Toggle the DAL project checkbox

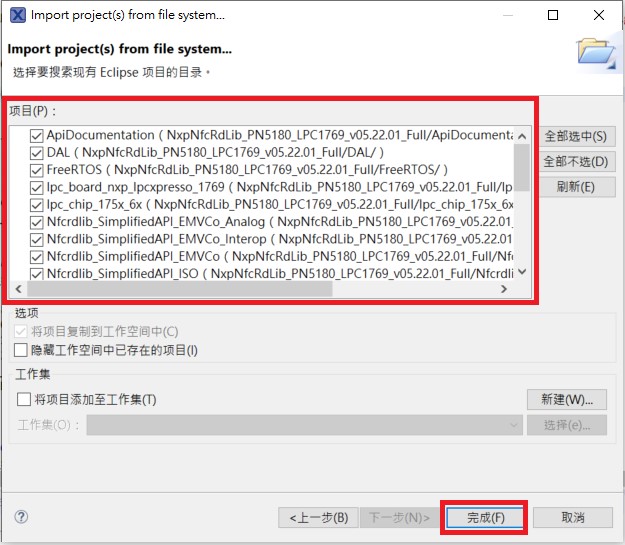click(x=37, y=153)
